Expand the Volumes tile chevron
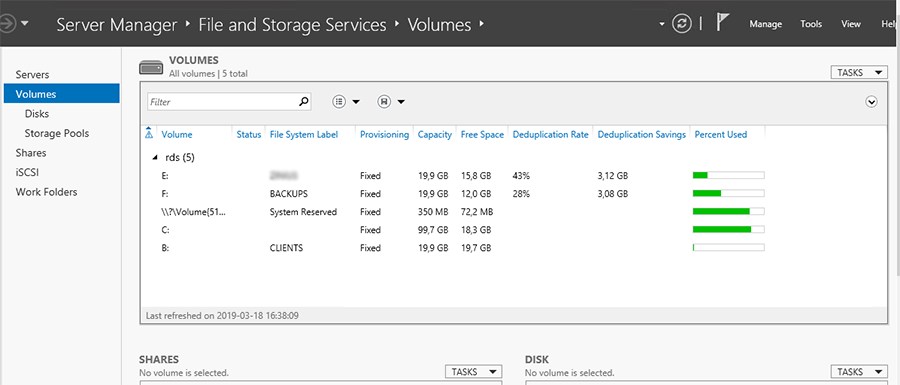 coord(871,102)
